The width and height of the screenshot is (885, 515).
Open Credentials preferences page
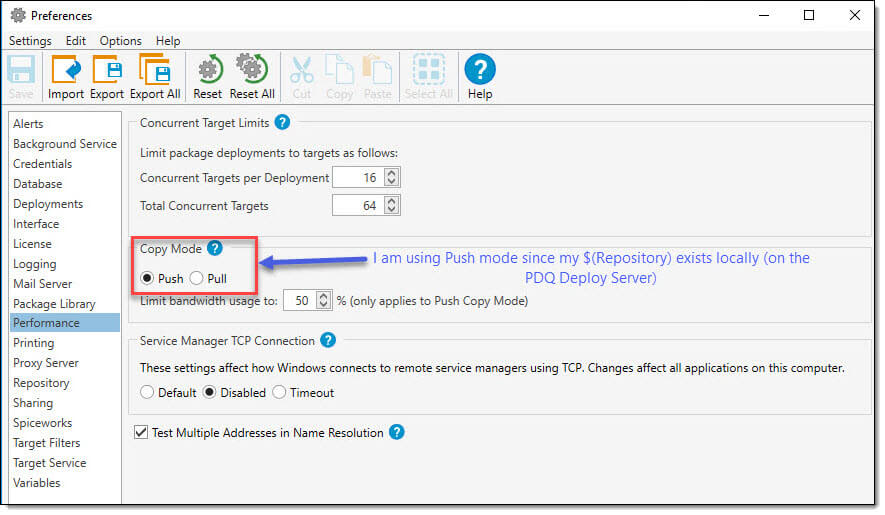pyautogui.click(x=65, y=164)
